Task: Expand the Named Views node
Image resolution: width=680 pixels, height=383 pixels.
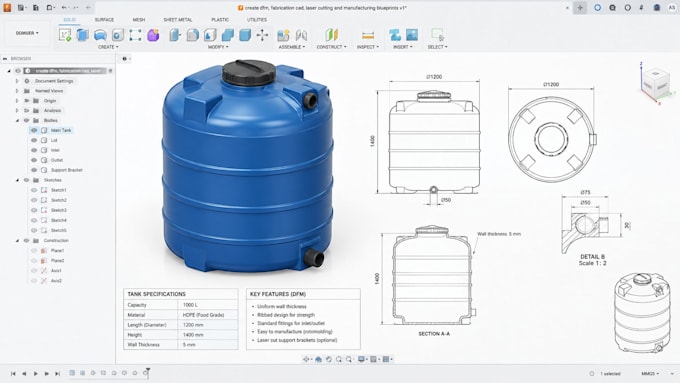Action: (17, 91)
